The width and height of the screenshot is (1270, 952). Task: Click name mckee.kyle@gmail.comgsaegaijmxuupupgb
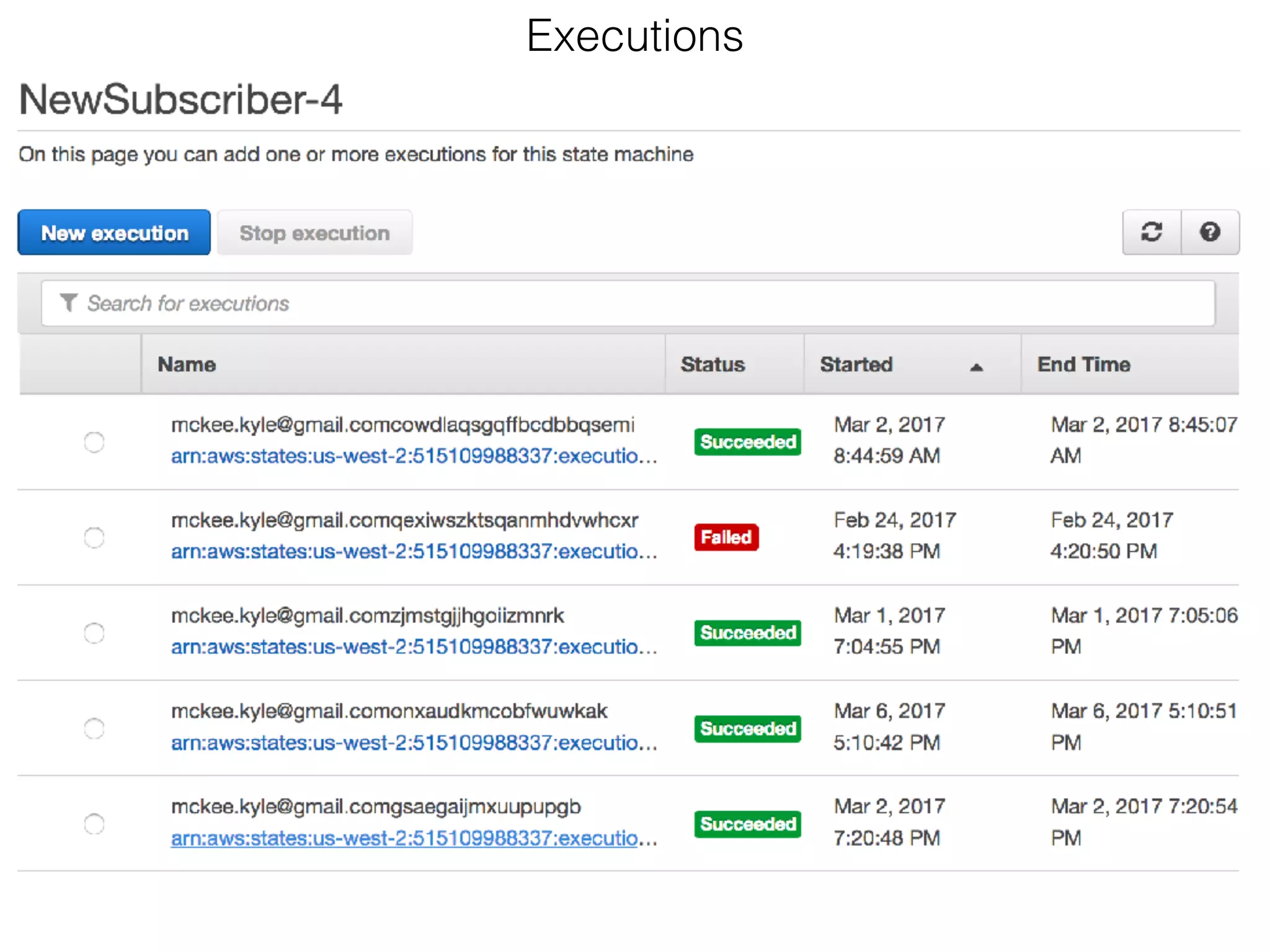point(376,807)
